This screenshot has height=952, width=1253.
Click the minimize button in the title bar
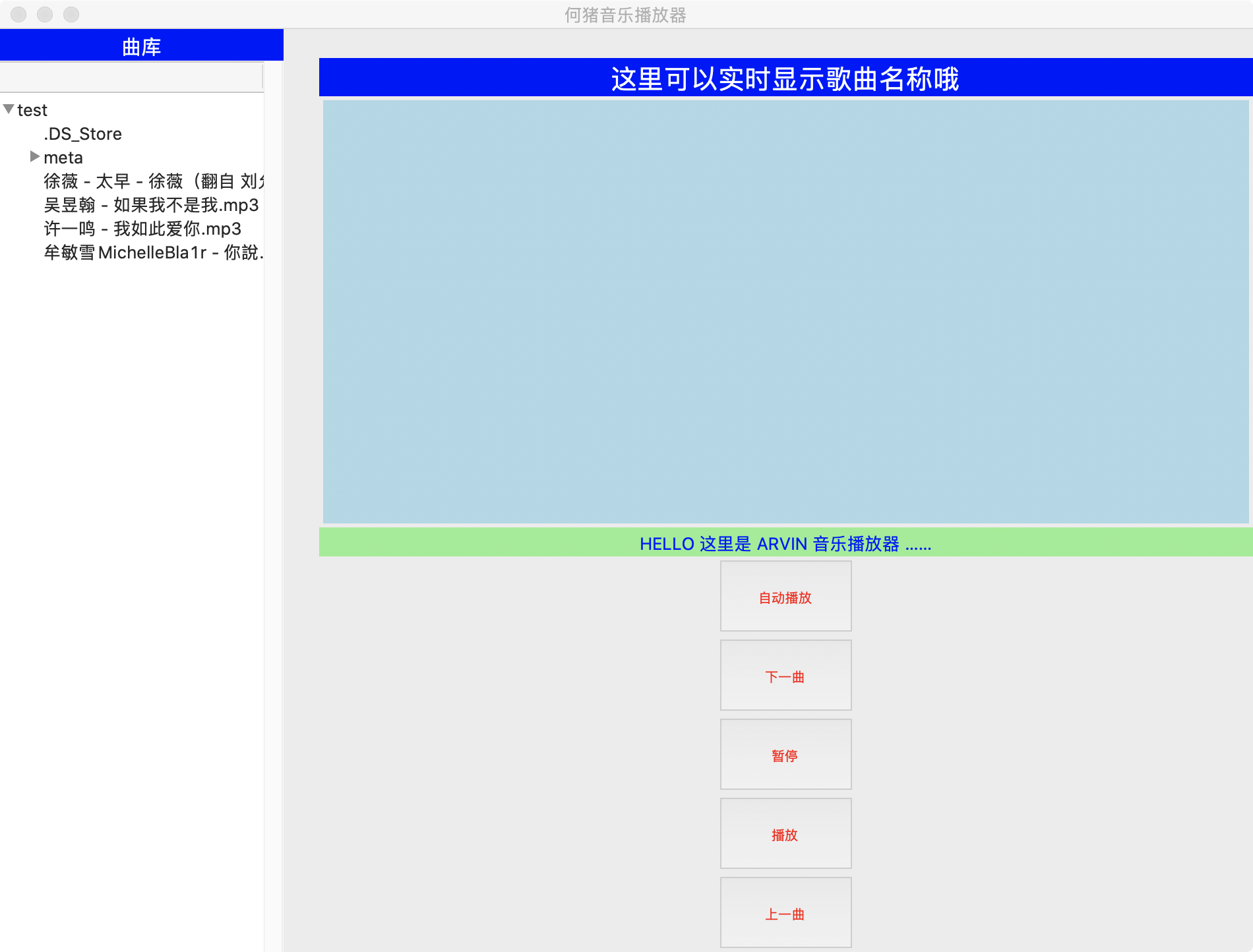coord(45,15)
